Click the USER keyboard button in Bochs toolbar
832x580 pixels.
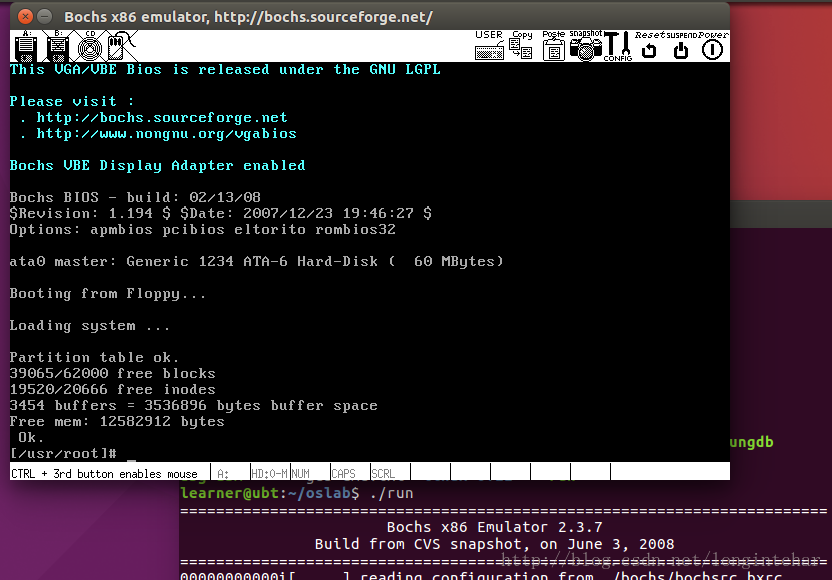489,46
